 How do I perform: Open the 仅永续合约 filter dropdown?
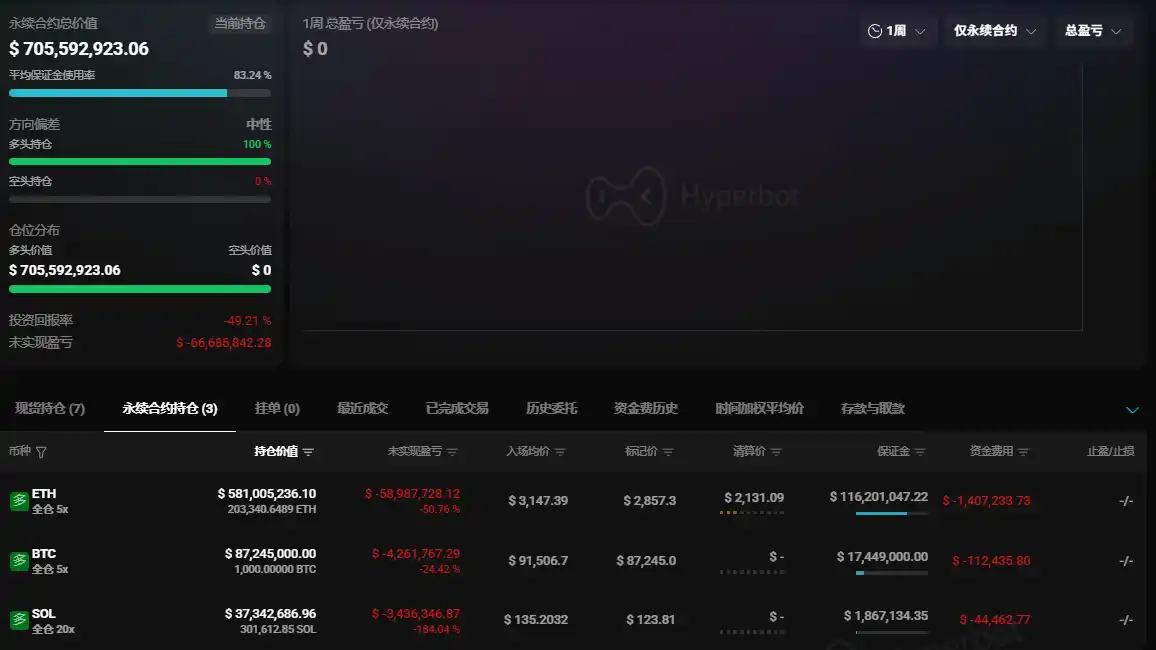995,31
